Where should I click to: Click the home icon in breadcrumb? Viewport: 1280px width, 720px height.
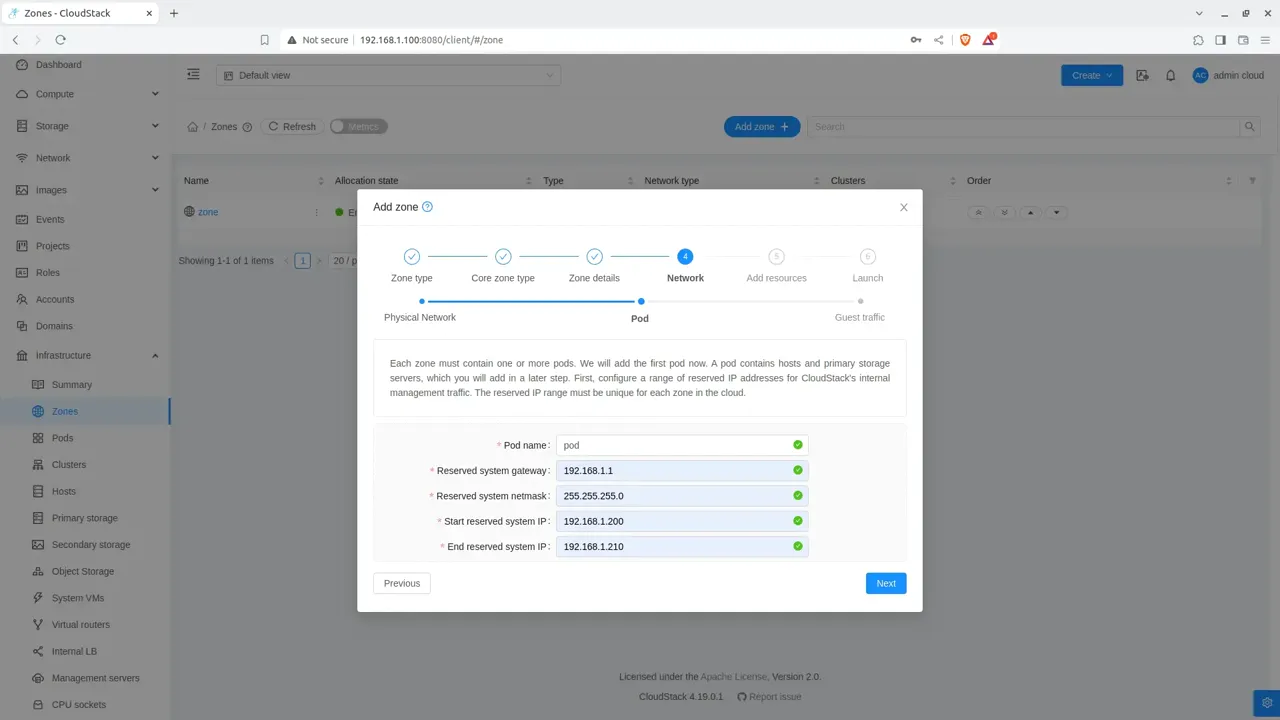pyautogui.click(x=193, y=127)
